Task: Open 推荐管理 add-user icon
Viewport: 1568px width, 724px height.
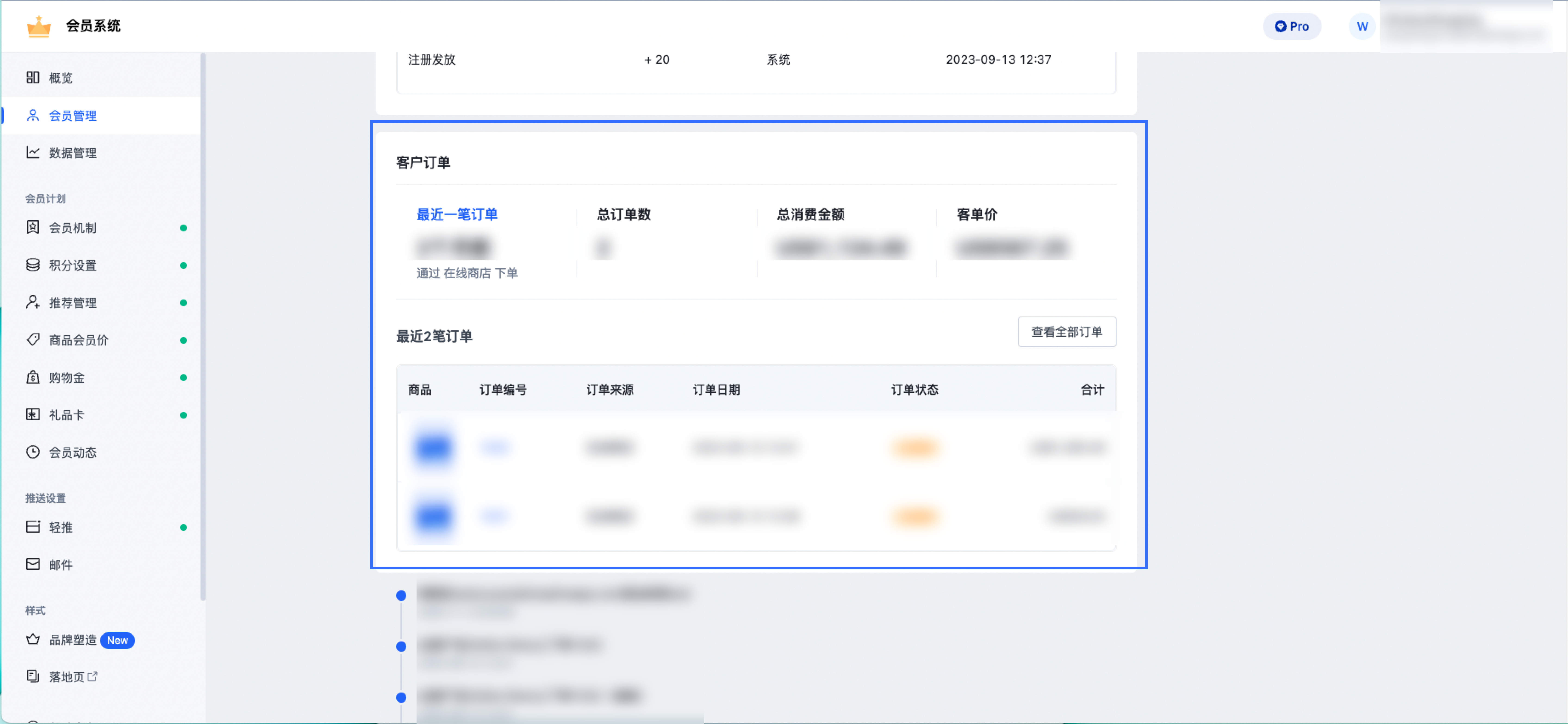Action: click(33, 303)
